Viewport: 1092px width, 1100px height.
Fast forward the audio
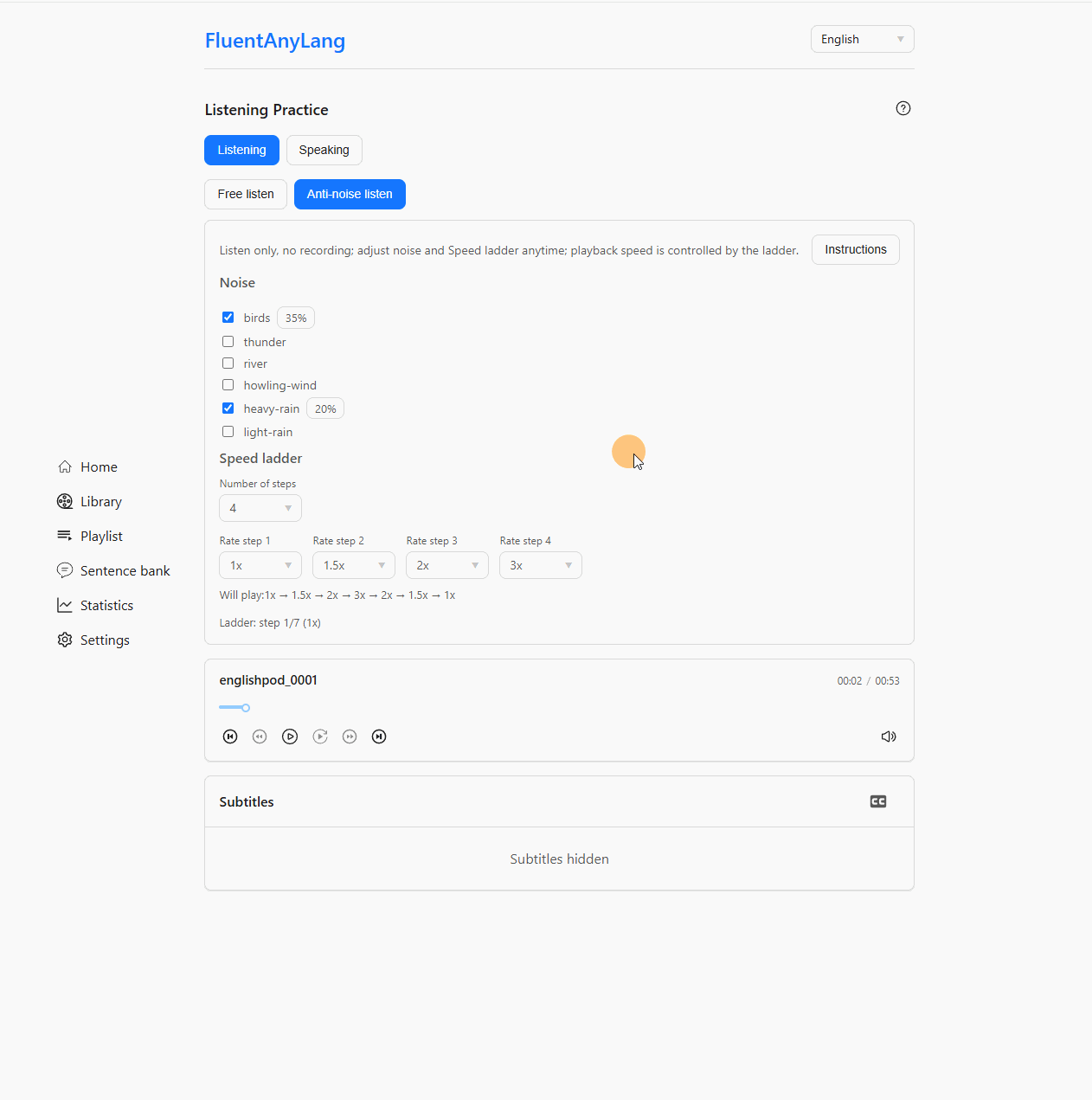click(x=350, y=737)
